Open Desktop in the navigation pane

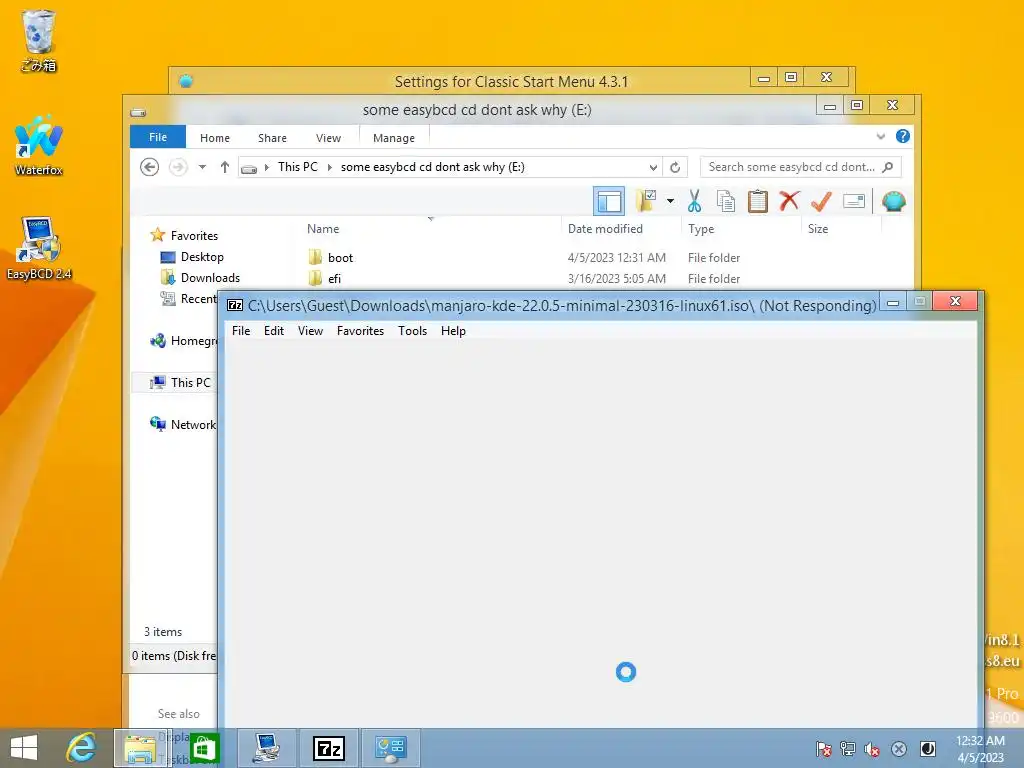pyautogui.click(x=202, y=257)
